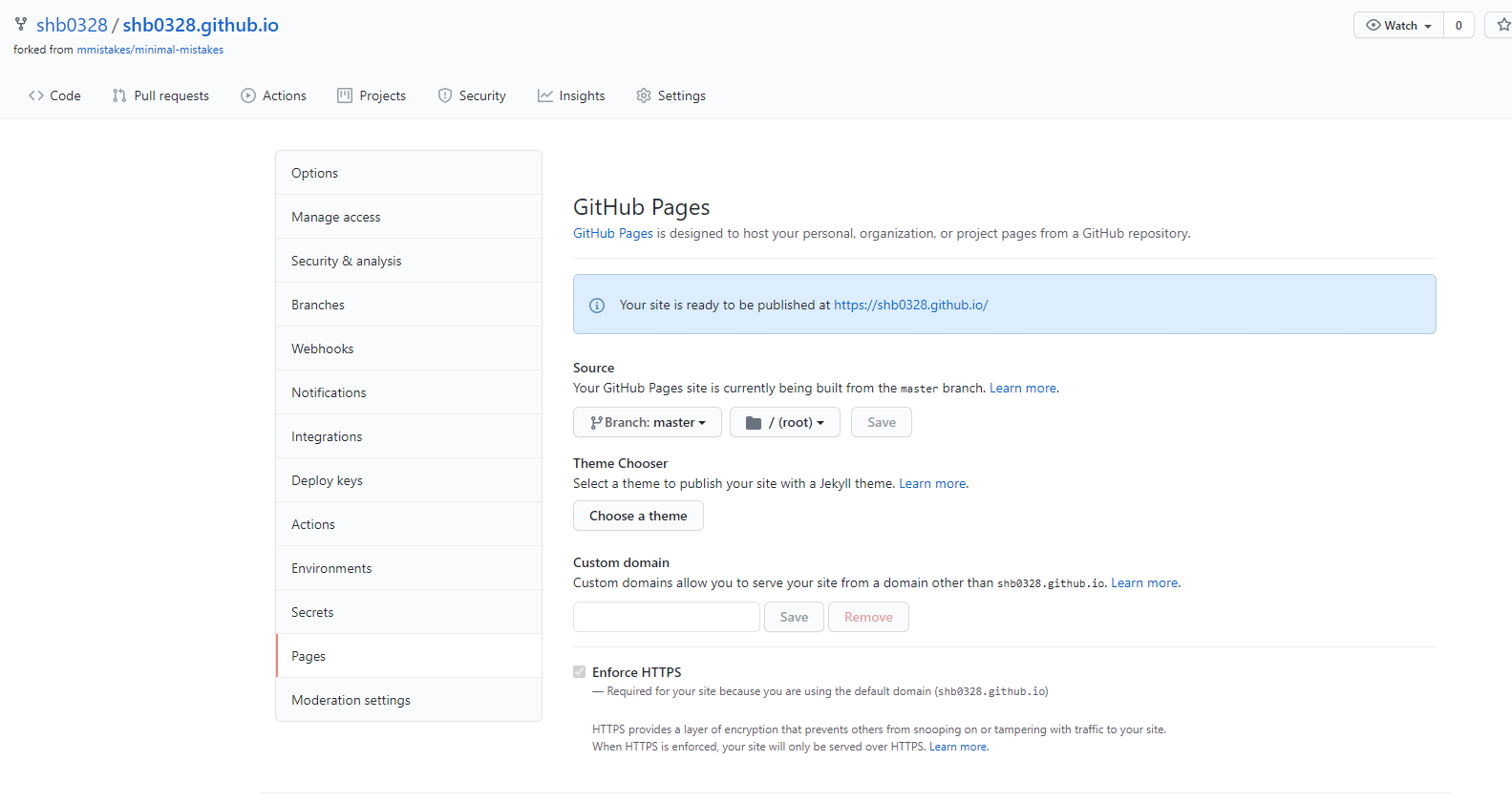
Task: Open Deploy keys settings
Action: (409, 480)
